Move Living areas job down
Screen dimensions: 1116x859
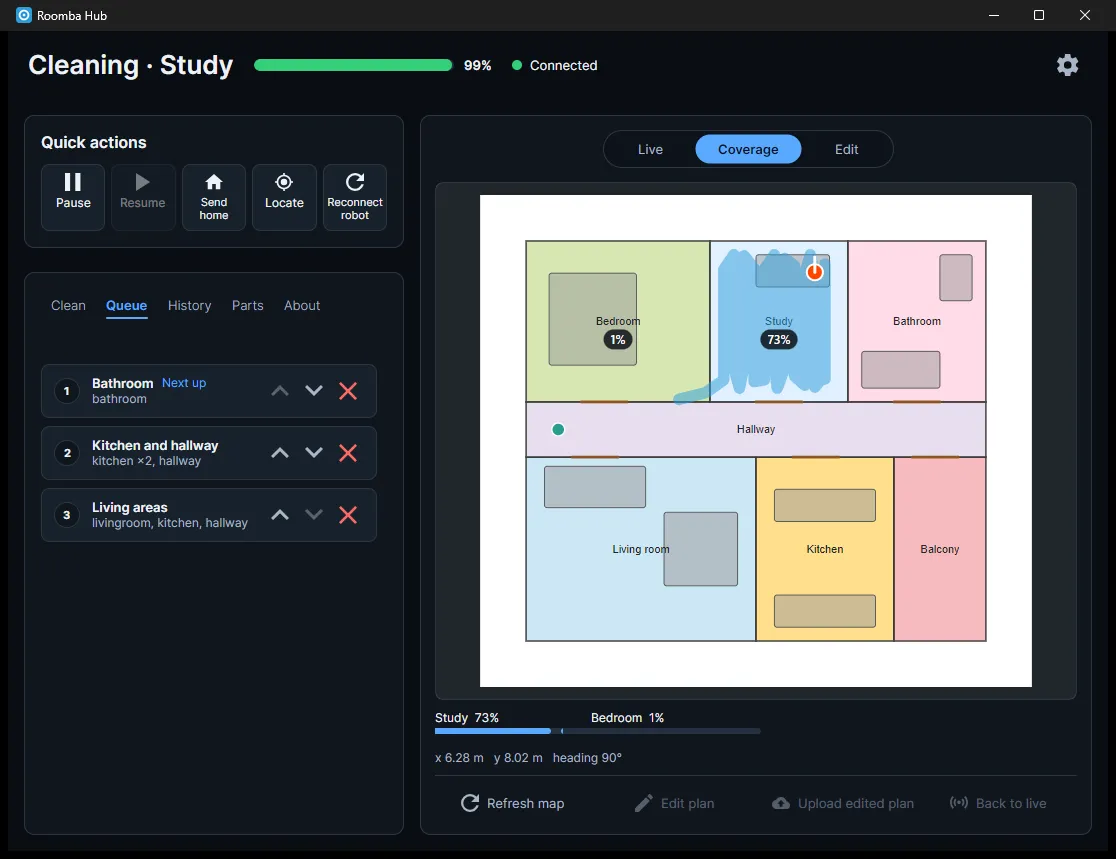click(x=314, y=515)
